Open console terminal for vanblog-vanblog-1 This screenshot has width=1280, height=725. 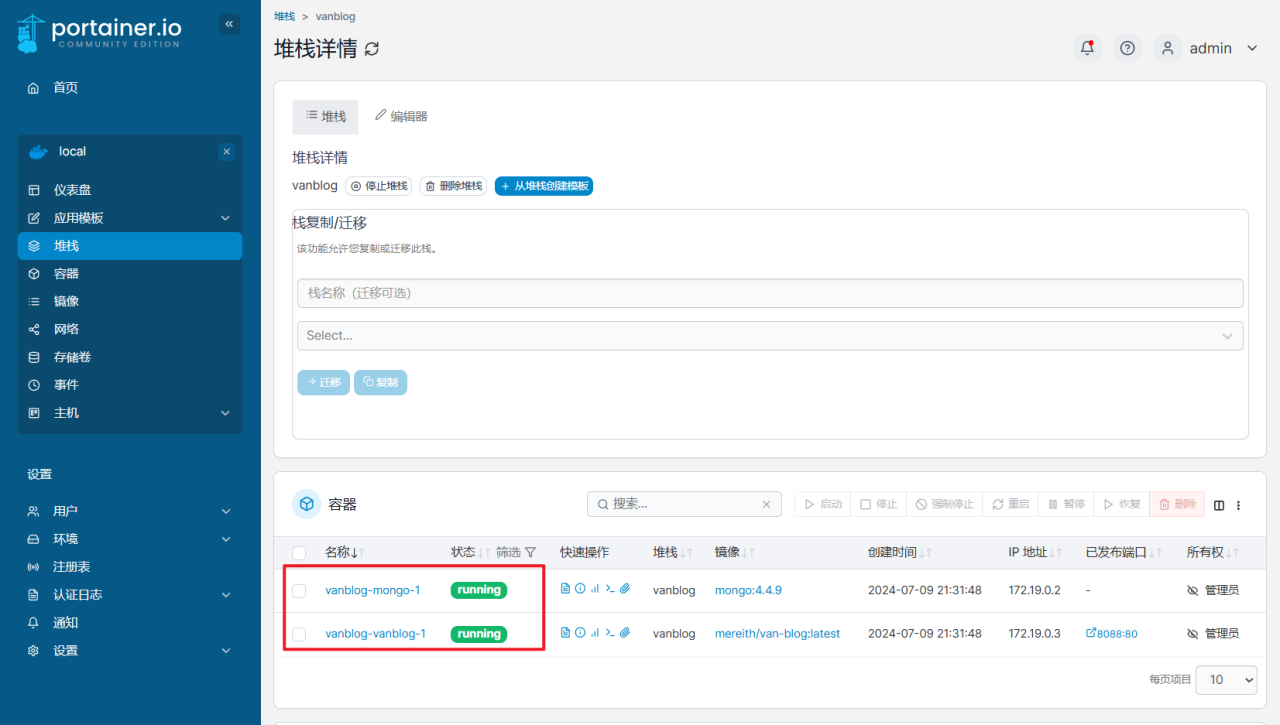click(610, 633)
